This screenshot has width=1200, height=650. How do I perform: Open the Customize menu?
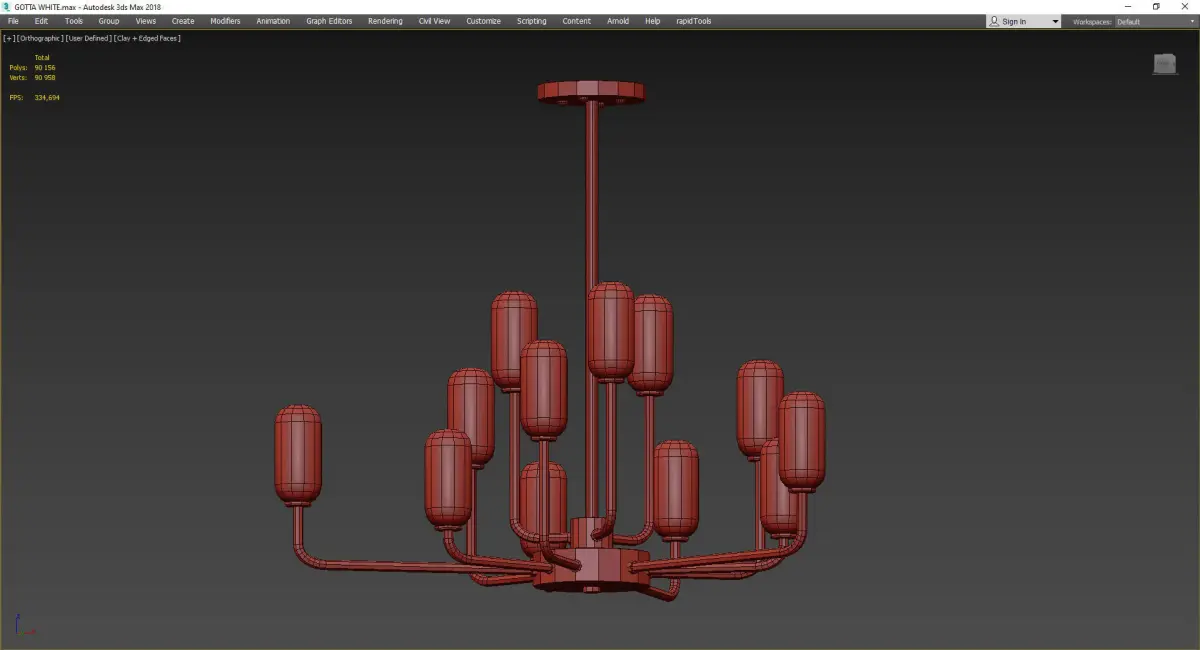pyautogui.click(x=483, y=21)
